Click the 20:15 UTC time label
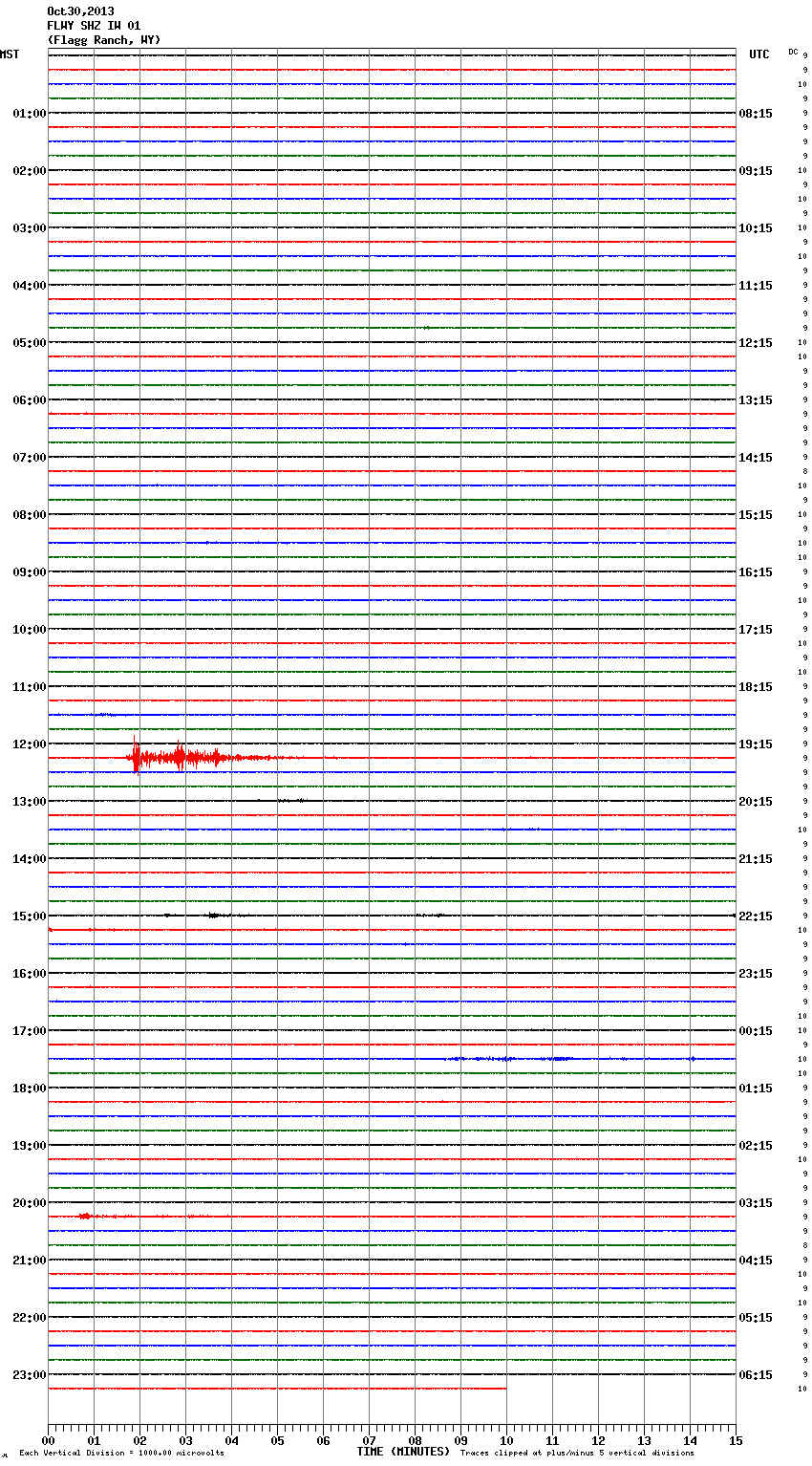Image resolution: width=812 pixels, height=1466 pixels. [756, 801]
